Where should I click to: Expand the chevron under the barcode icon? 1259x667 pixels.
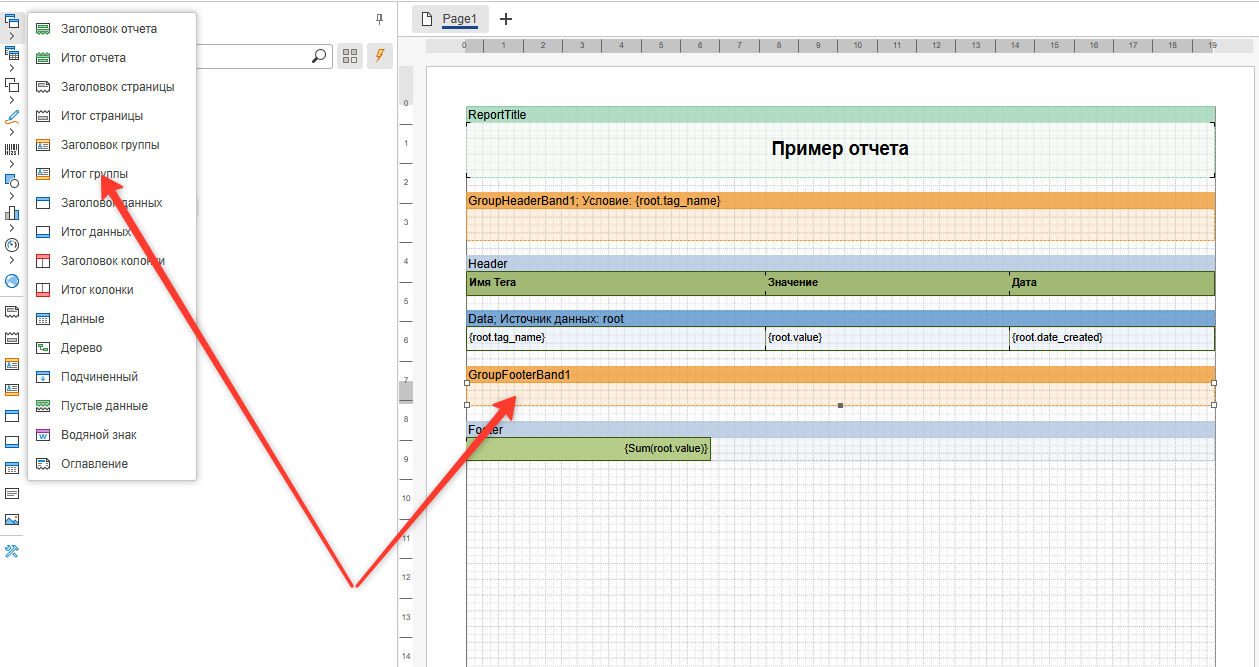[x=11, y=164]
